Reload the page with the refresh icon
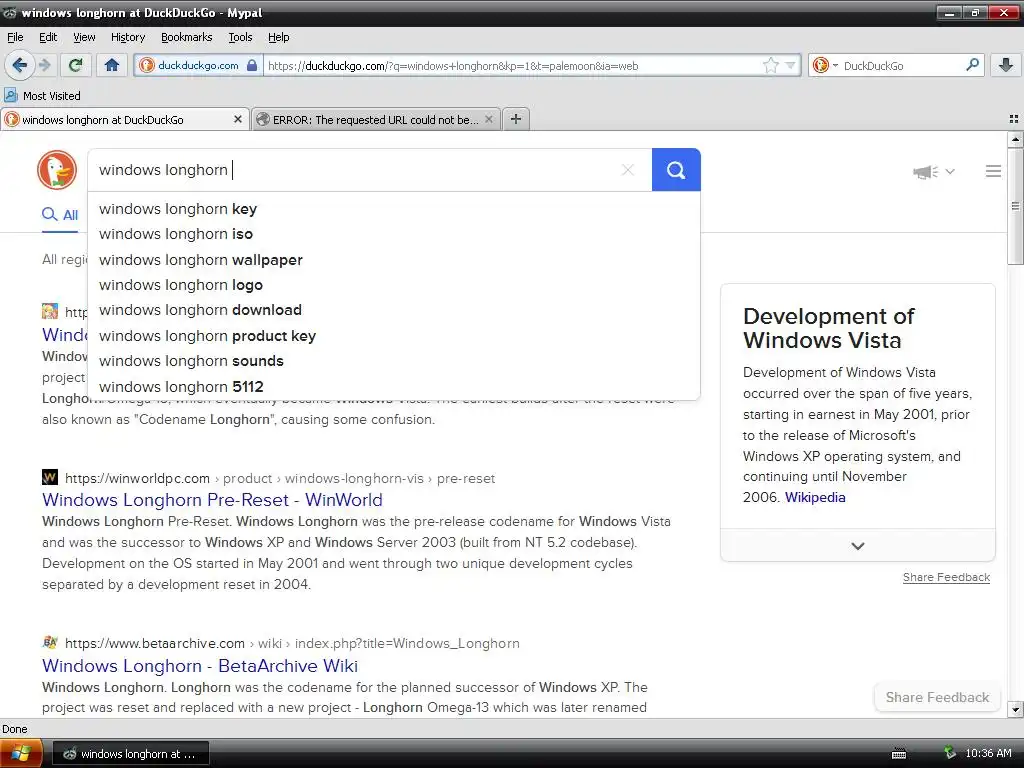 point(76,65)
